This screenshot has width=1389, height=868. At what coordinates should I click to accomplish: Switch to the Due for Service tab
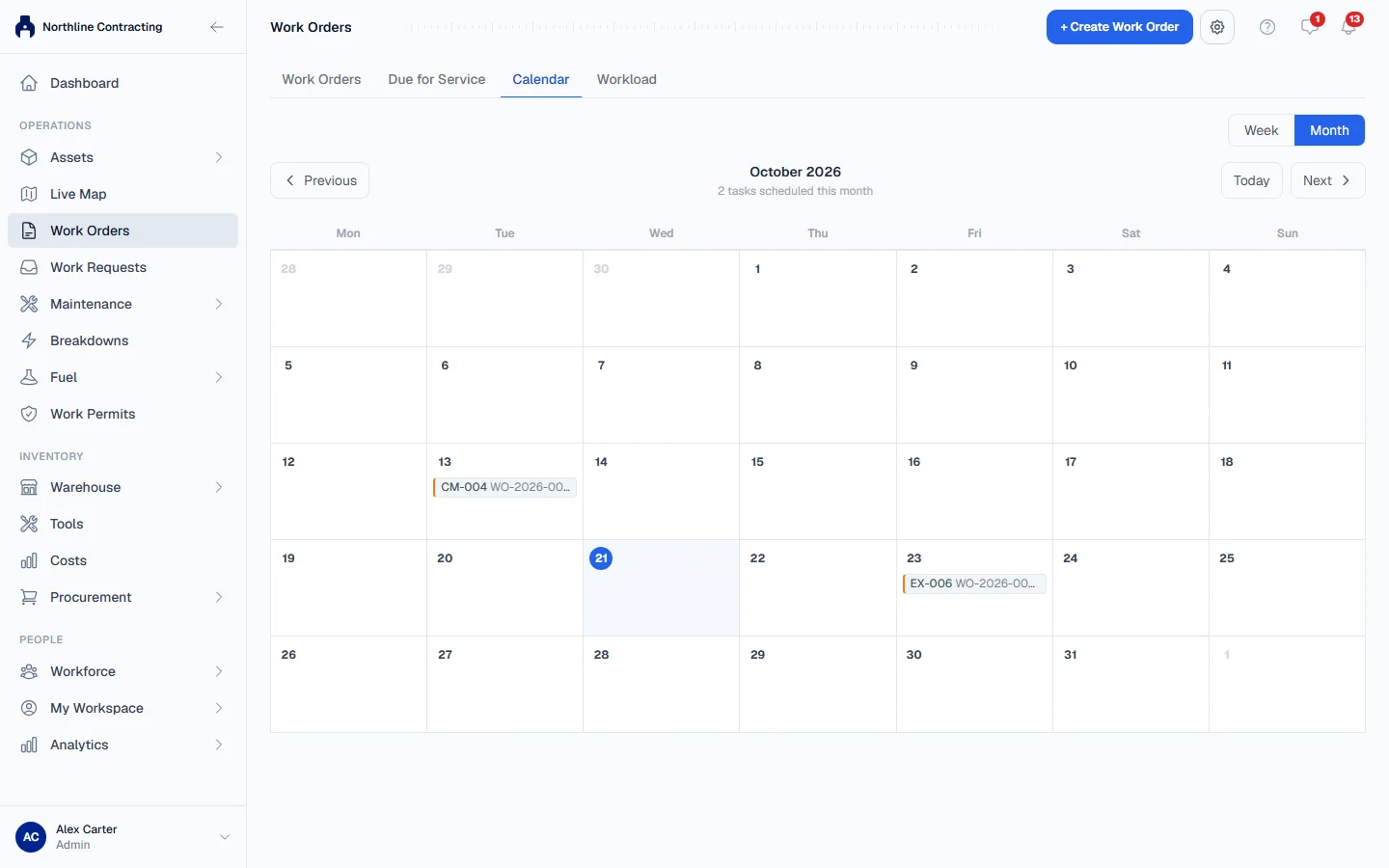click(x=436, y=79)
